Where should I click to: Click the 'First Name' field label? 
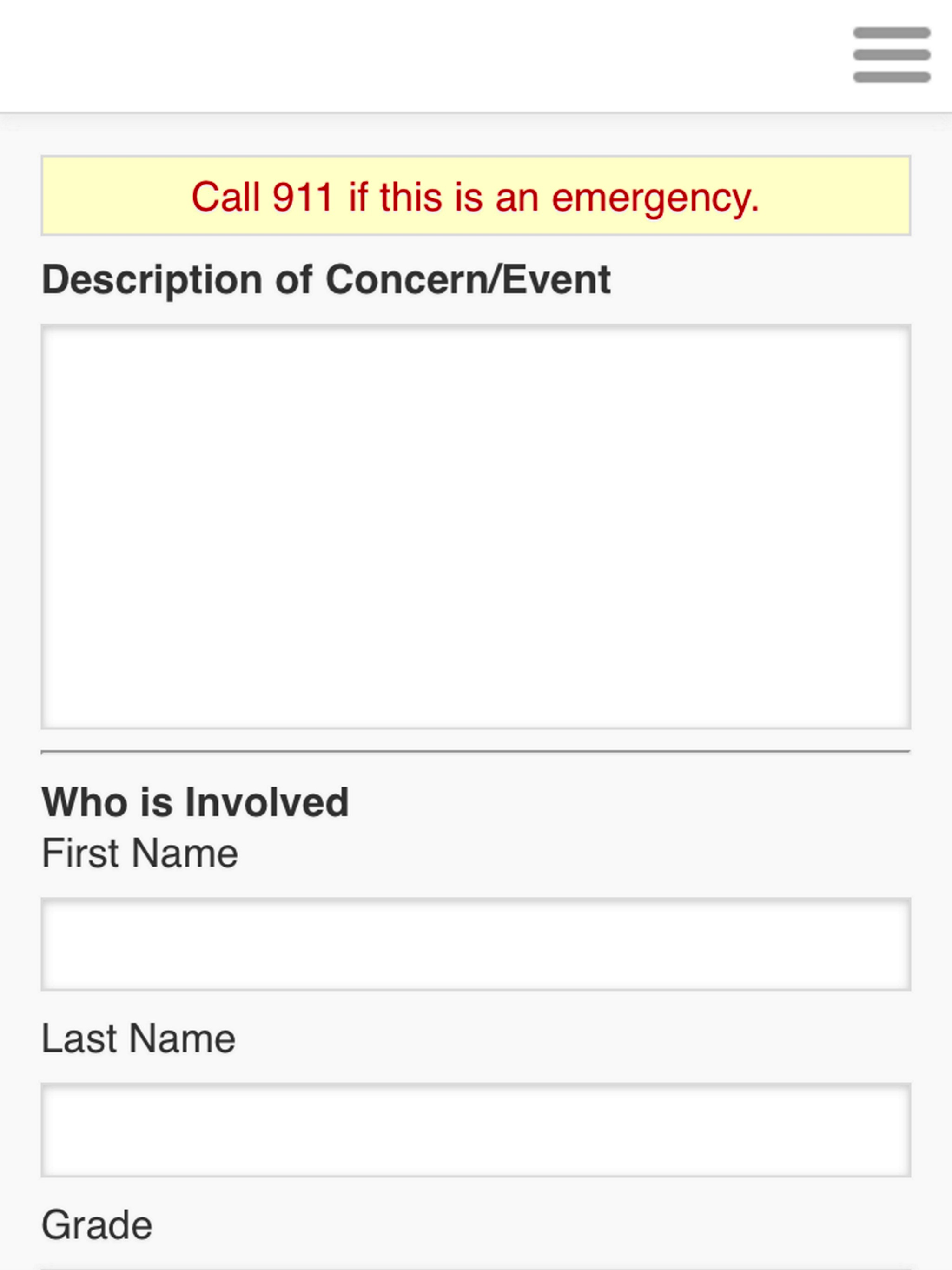[139, 853]
